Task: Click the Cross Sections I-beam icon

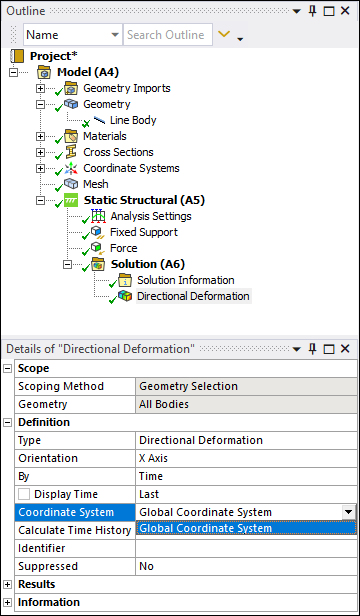Action: coord(71,152)
